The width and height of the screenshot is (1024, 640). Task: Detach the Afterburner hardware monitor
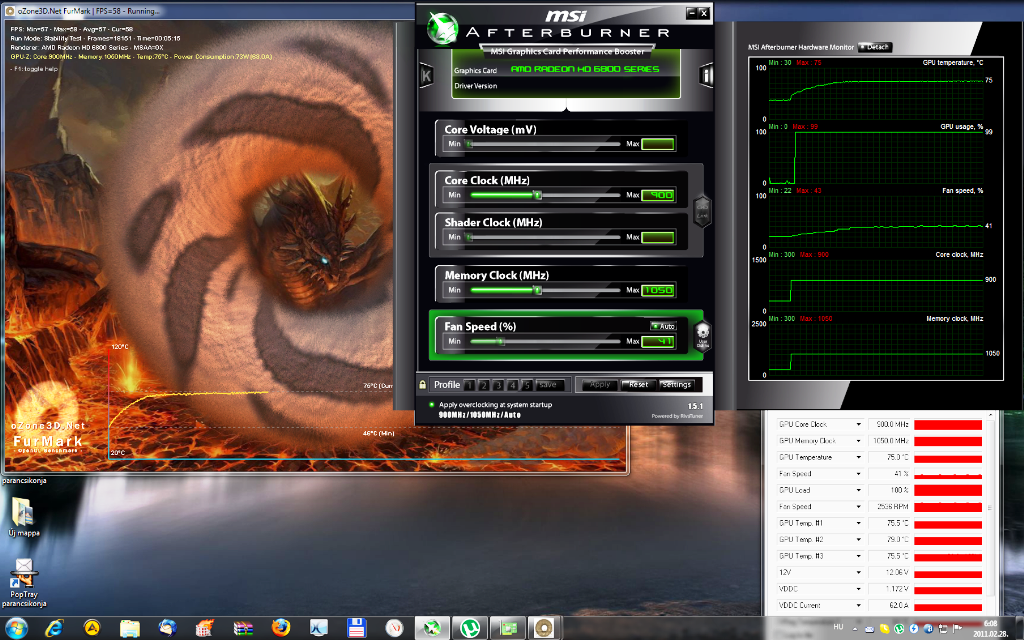(875, 47)
